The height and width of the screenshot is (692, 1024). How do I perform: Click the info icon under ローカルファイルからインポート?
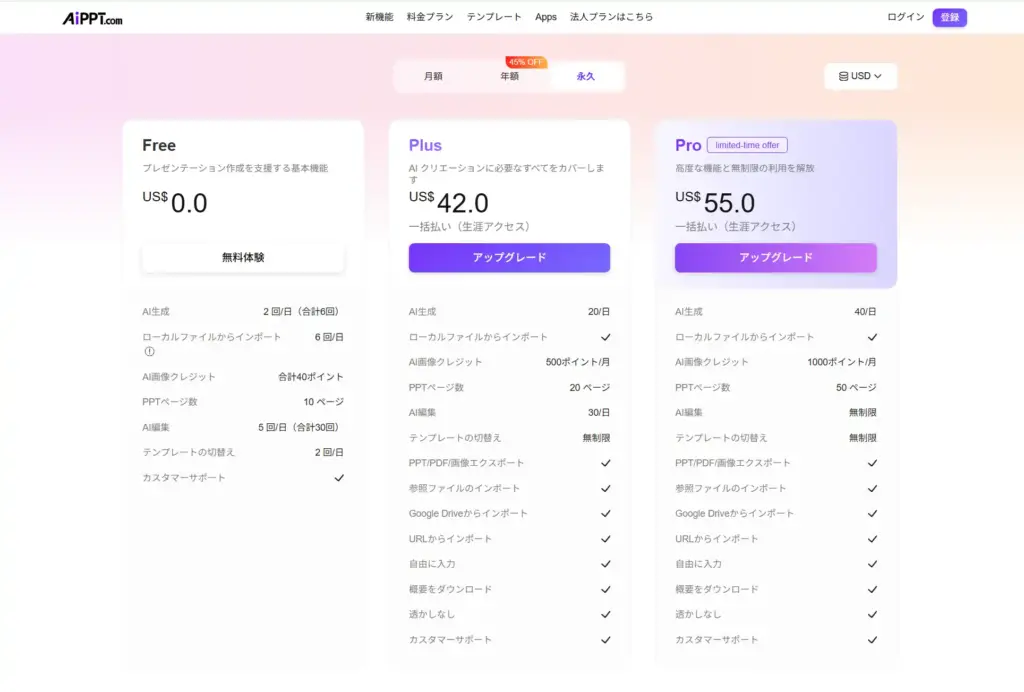pos(149,351)
